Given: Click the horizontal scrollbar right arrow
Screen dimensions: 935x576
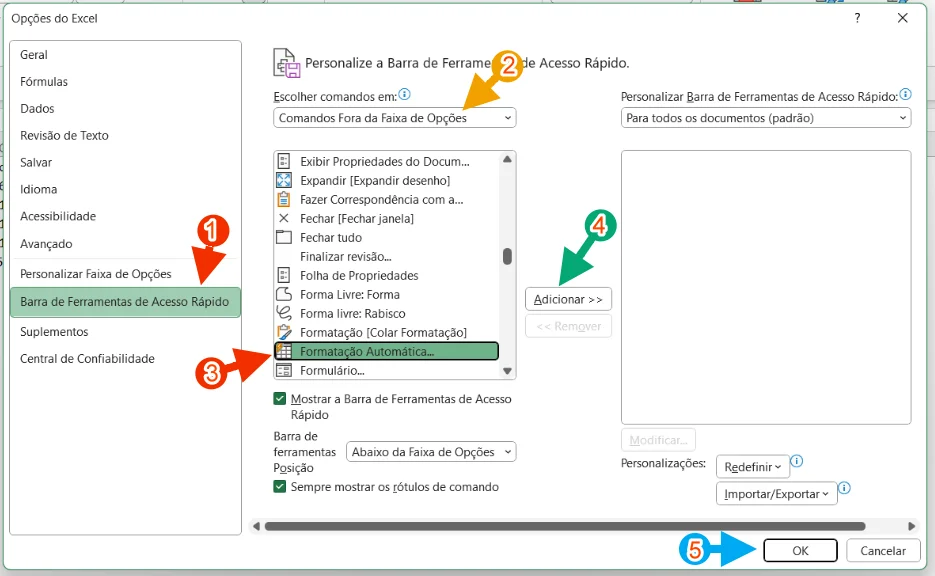Looking at the screenshot, I should [x=911, y=526].
